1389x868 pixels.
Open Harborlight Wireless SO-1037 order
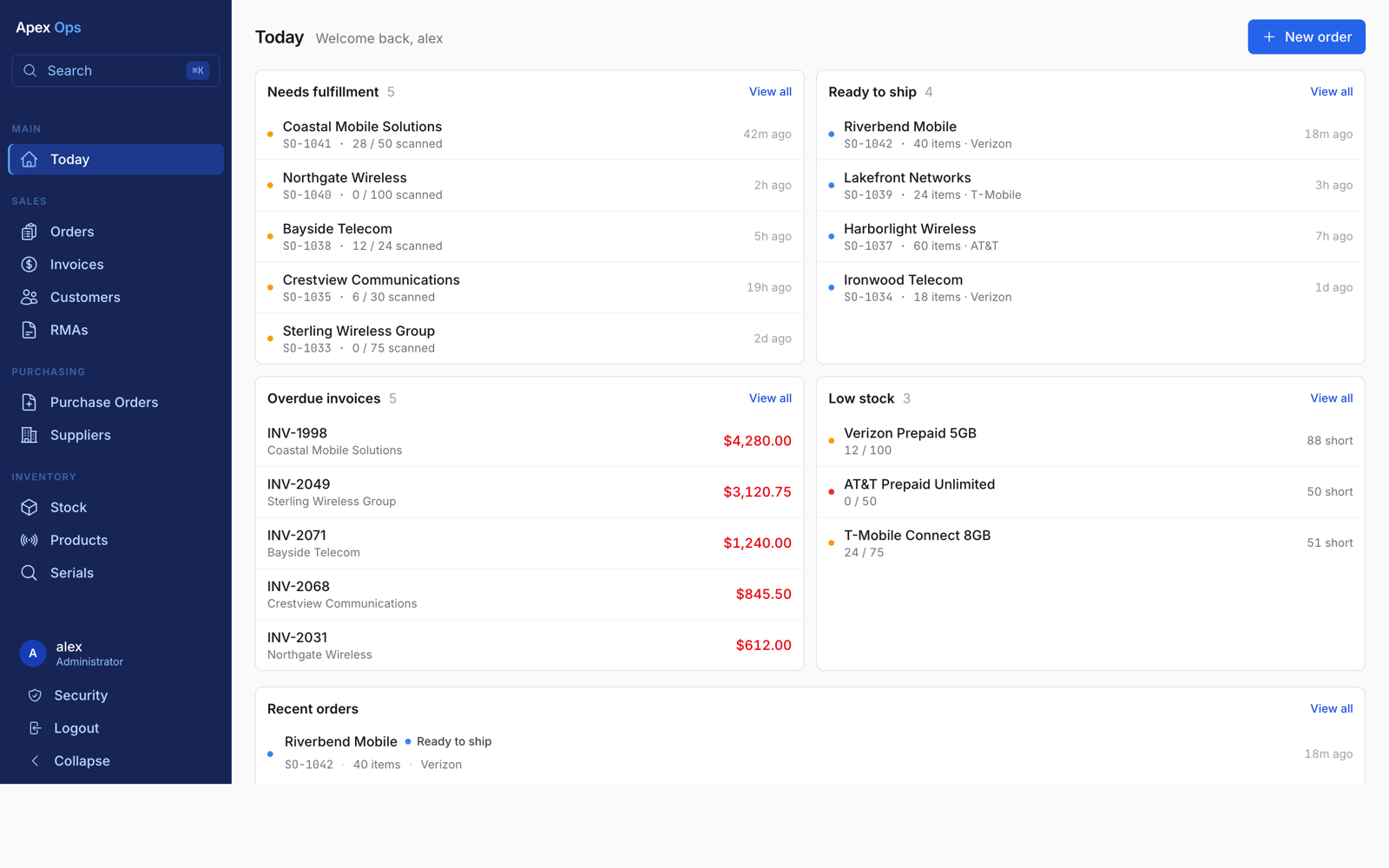point(1090,237)
